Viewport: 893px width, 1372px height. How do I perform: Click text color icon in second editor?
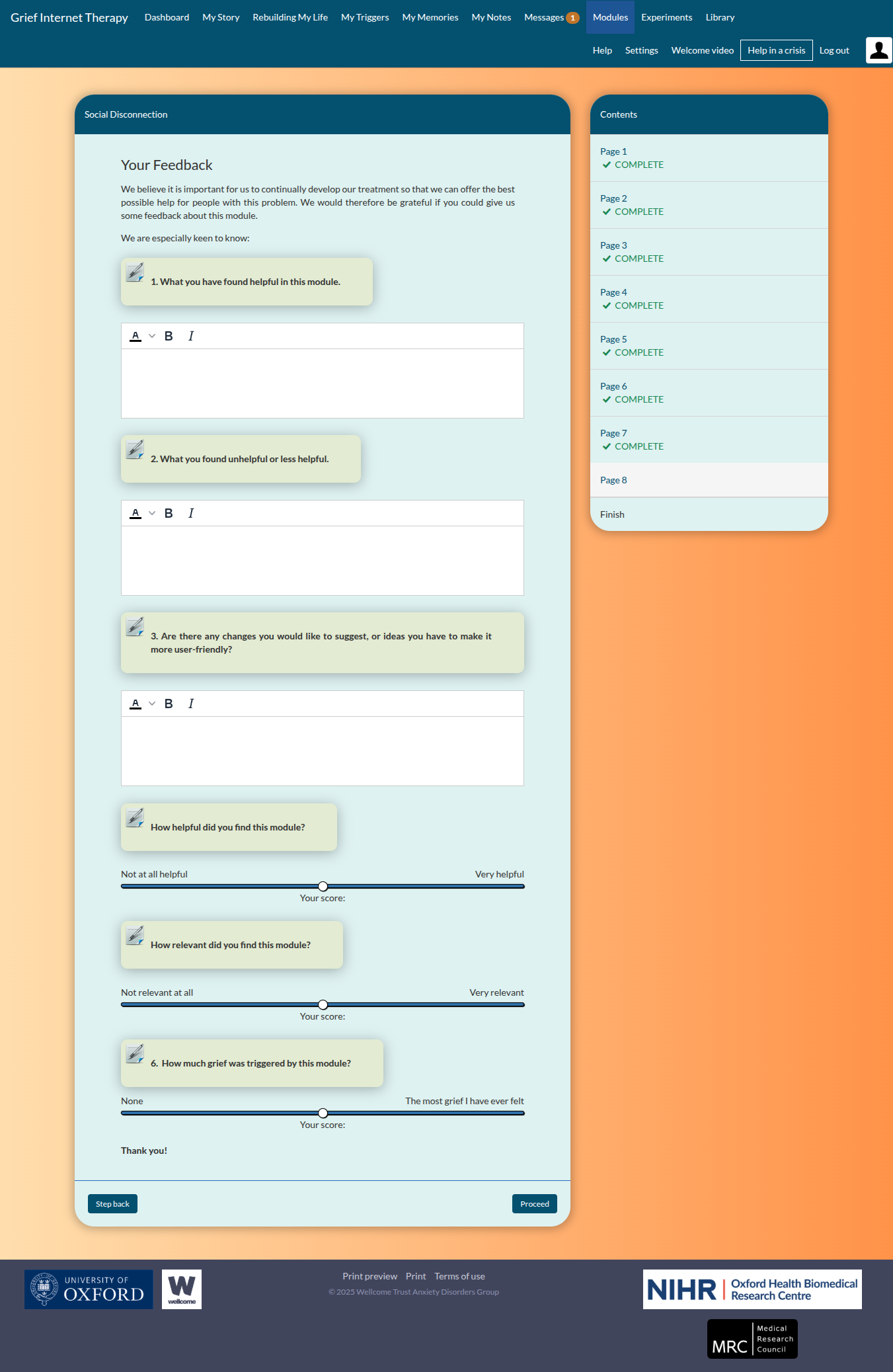[x=136, y=513]
